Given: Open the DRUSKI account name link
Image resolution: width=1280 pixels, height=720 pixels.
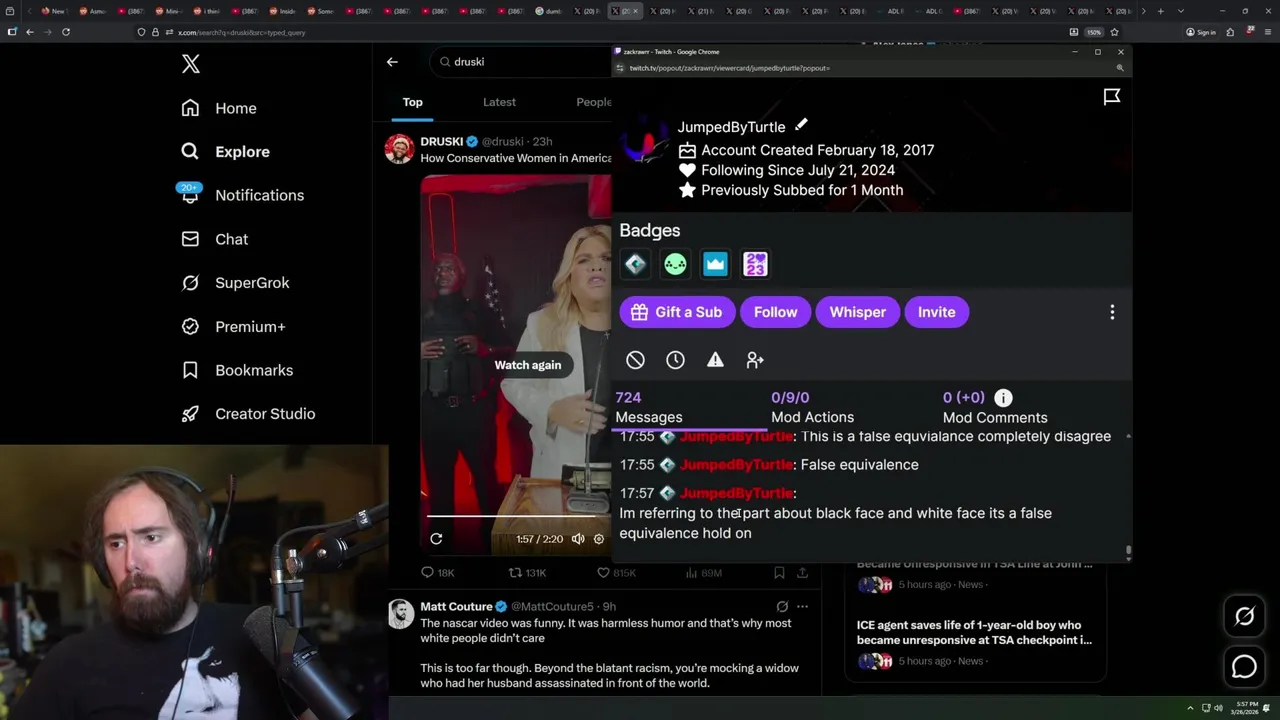Looking at the screenshot, I should tap(442, 142).
